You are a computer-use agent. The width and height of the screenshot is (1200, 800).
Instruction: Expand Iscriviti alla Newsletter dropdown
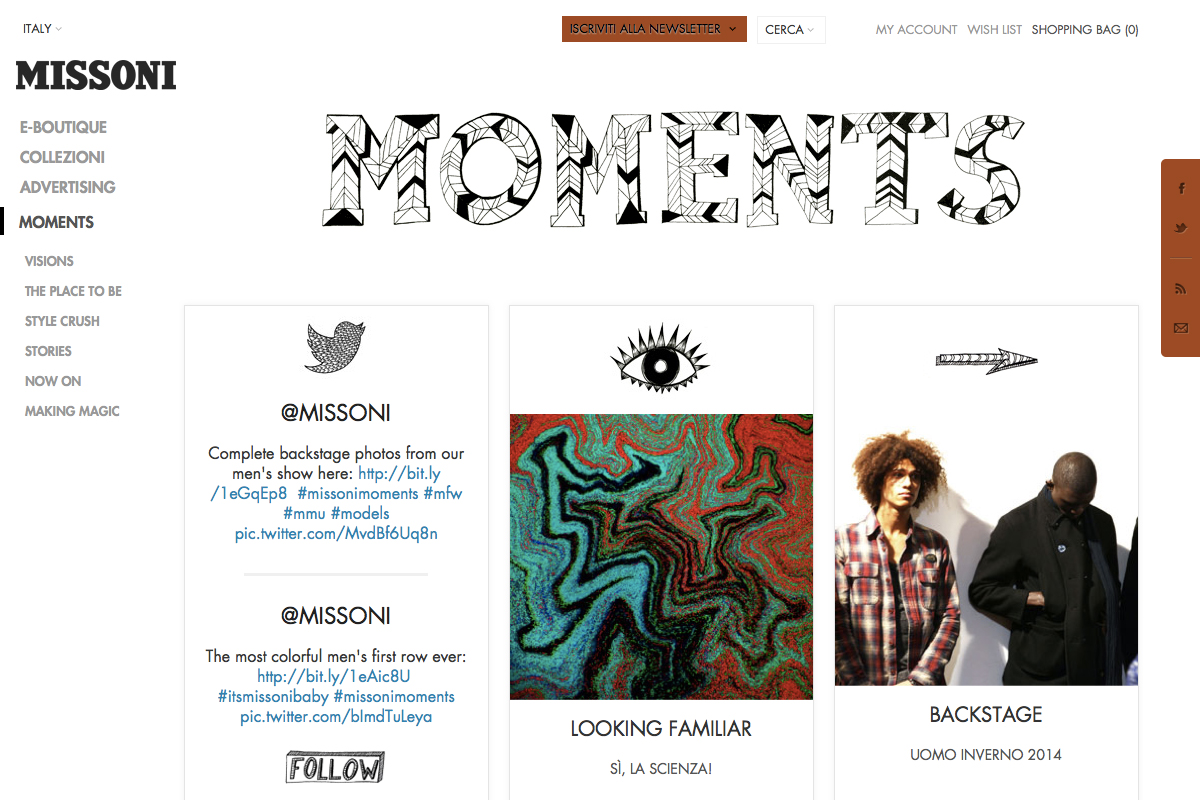654,29
